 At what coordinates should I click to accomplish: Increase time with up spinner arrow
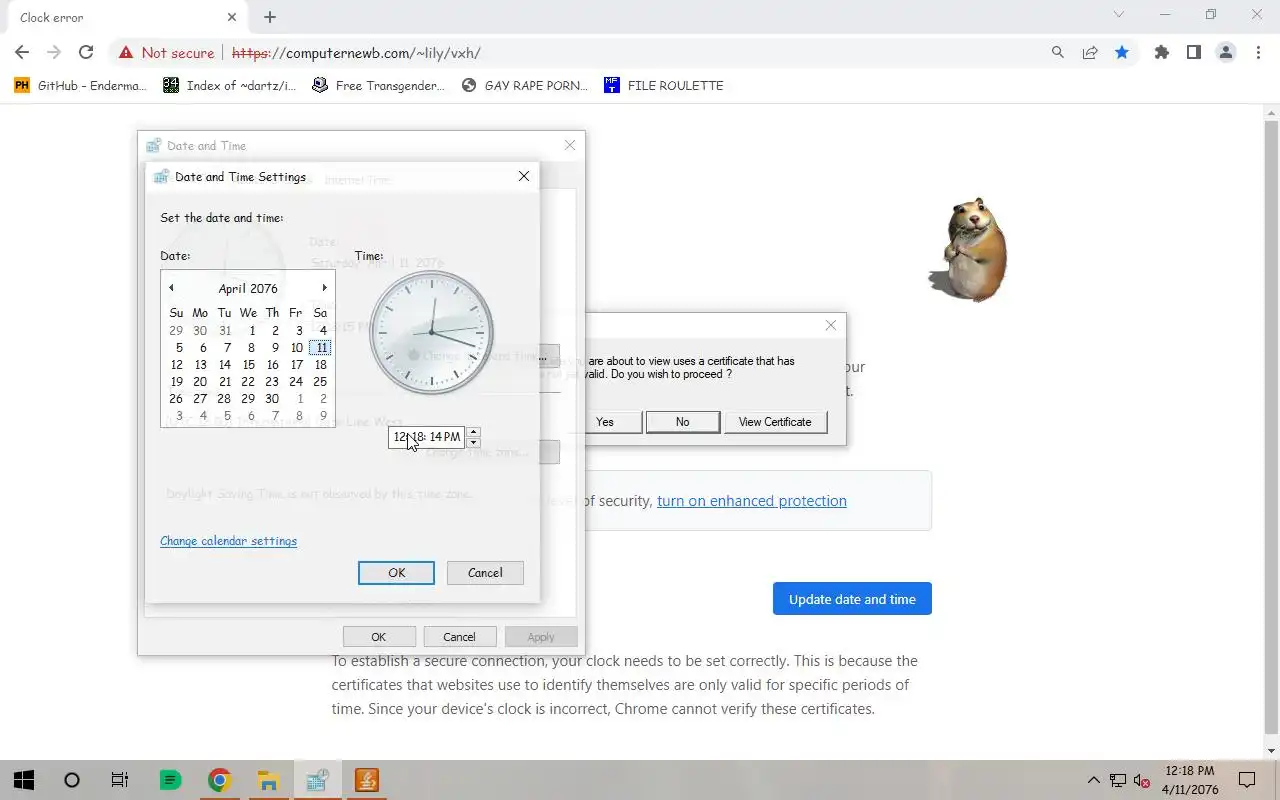(474, 432)
